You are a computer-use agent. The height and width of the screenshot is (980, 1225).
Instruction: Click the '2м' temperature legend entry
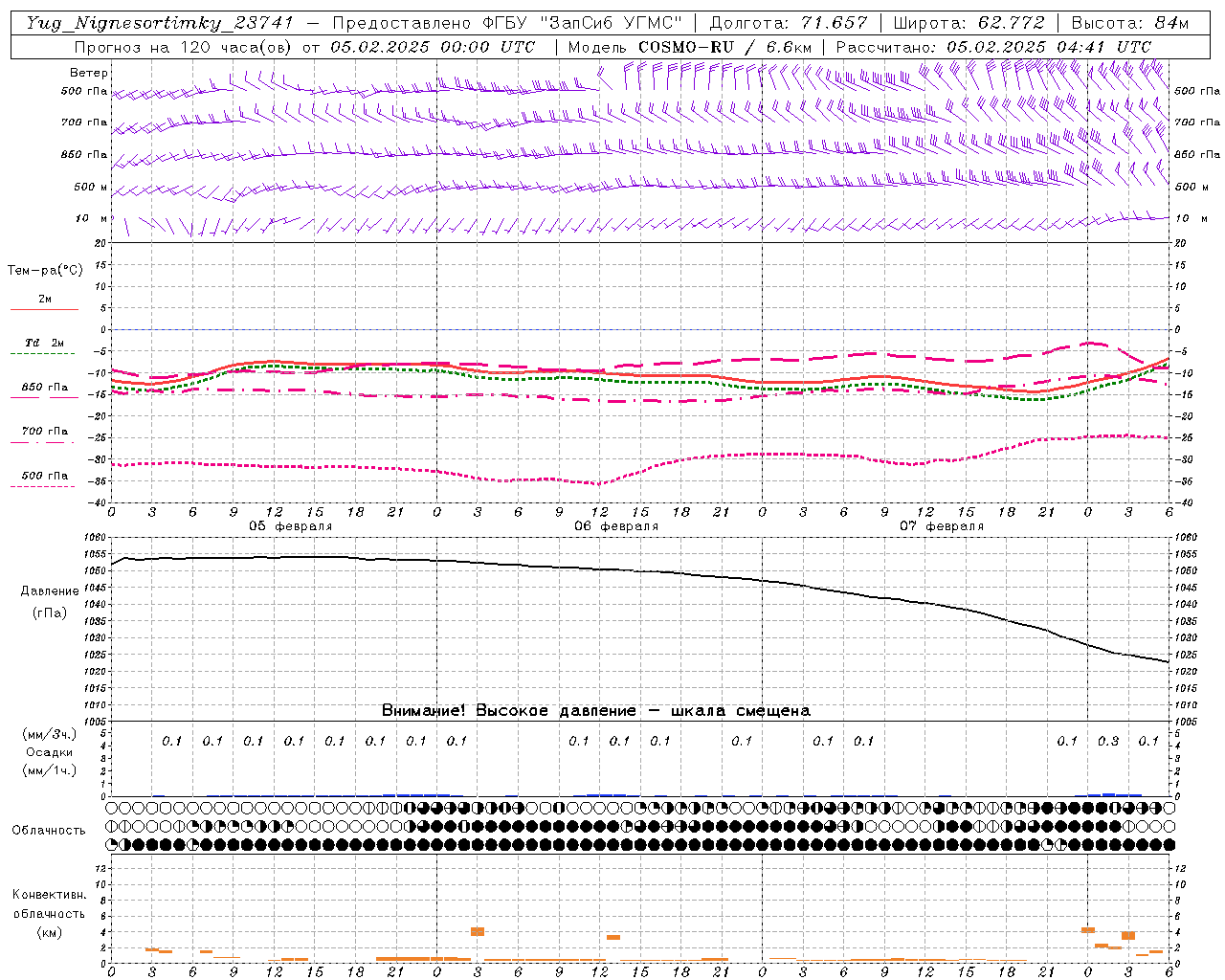[x=45, y=300]
